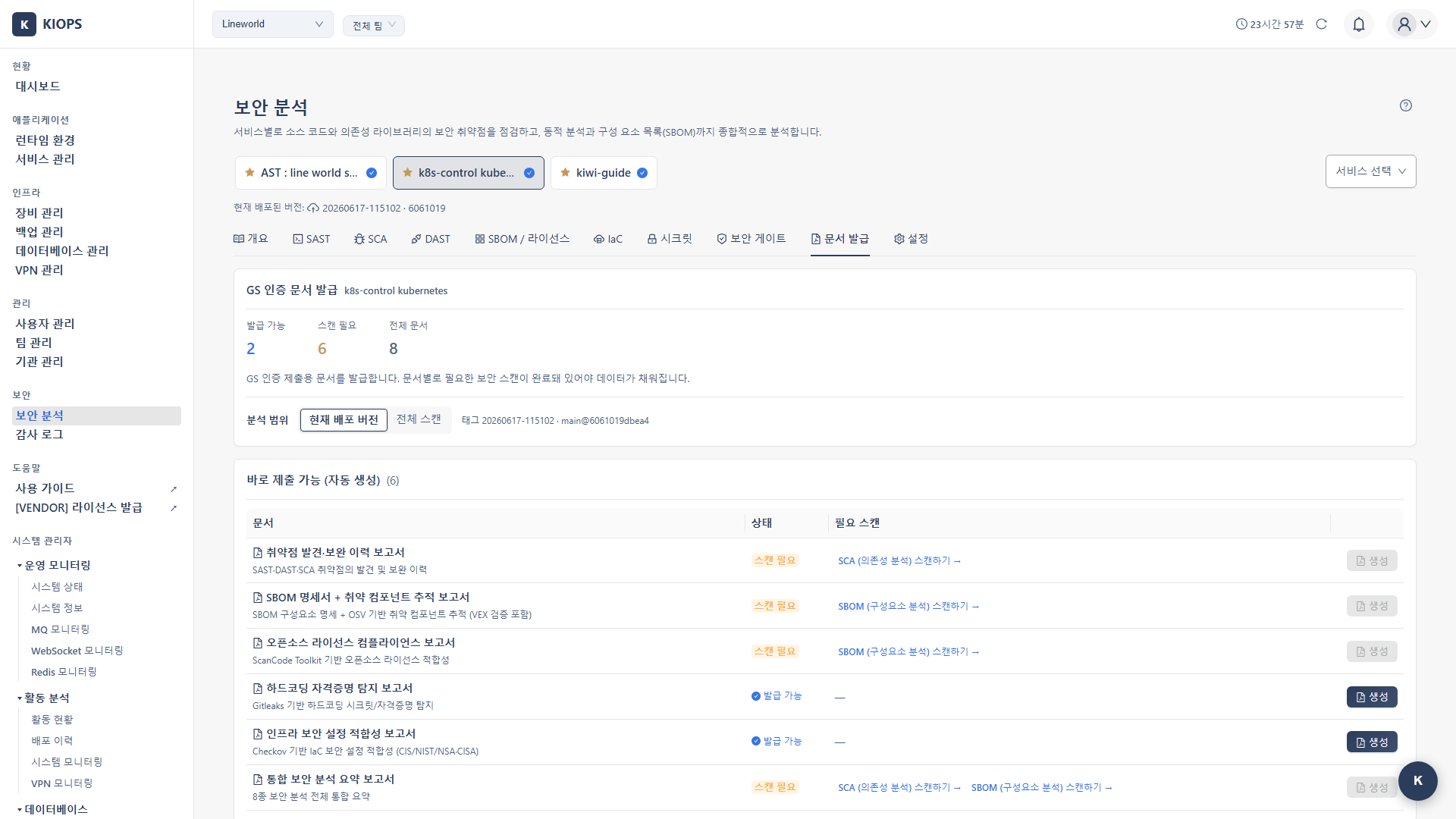Image resolution: width=1456 pixels, height=819 pixels.
Task: Open help icon beside 보안 분석 title
Action: [x=1406, y=105]
